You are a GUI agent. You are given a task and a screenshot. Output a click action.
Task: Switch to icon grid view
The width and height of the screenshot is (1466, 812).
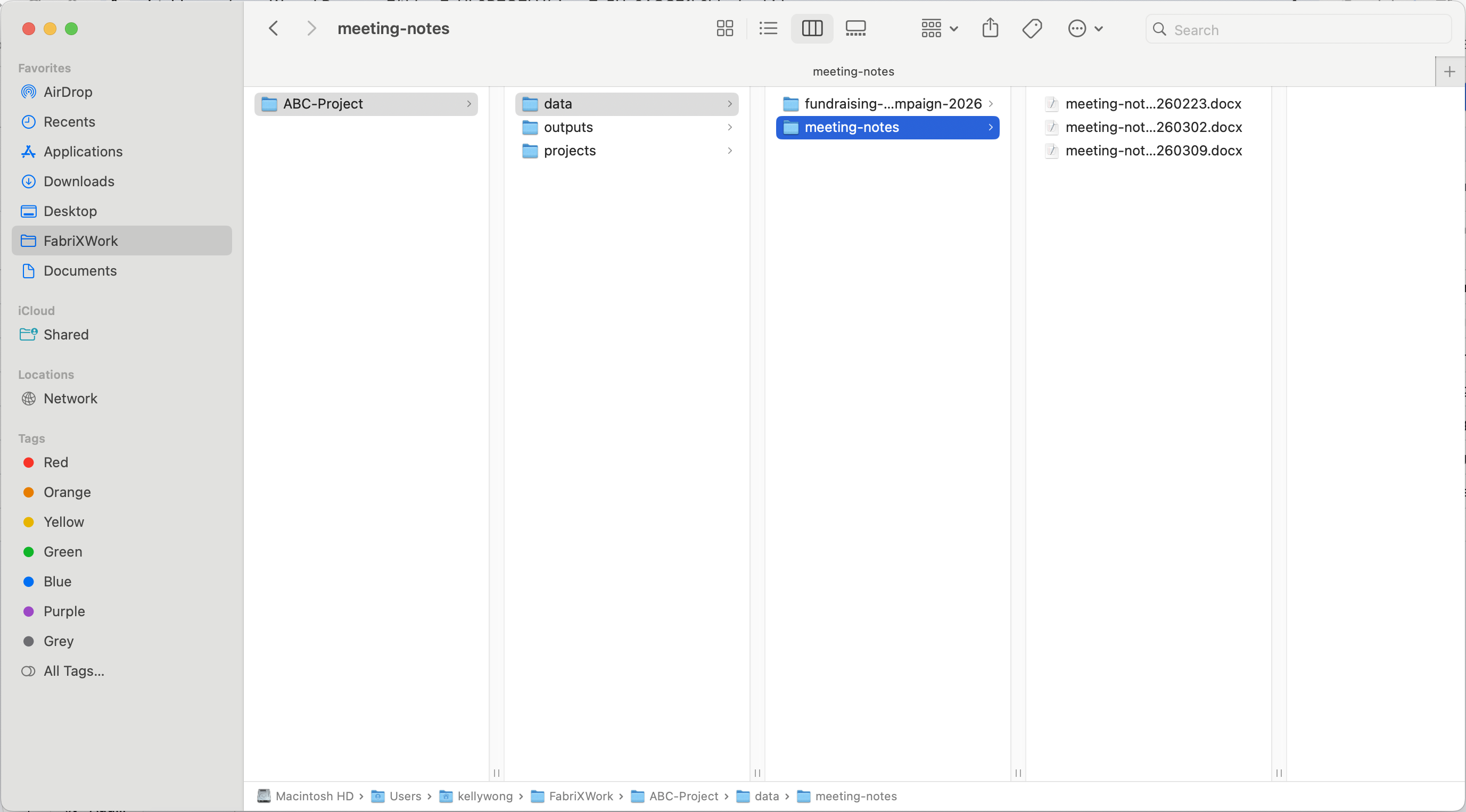pyautogui.click(x=724, y=28)
